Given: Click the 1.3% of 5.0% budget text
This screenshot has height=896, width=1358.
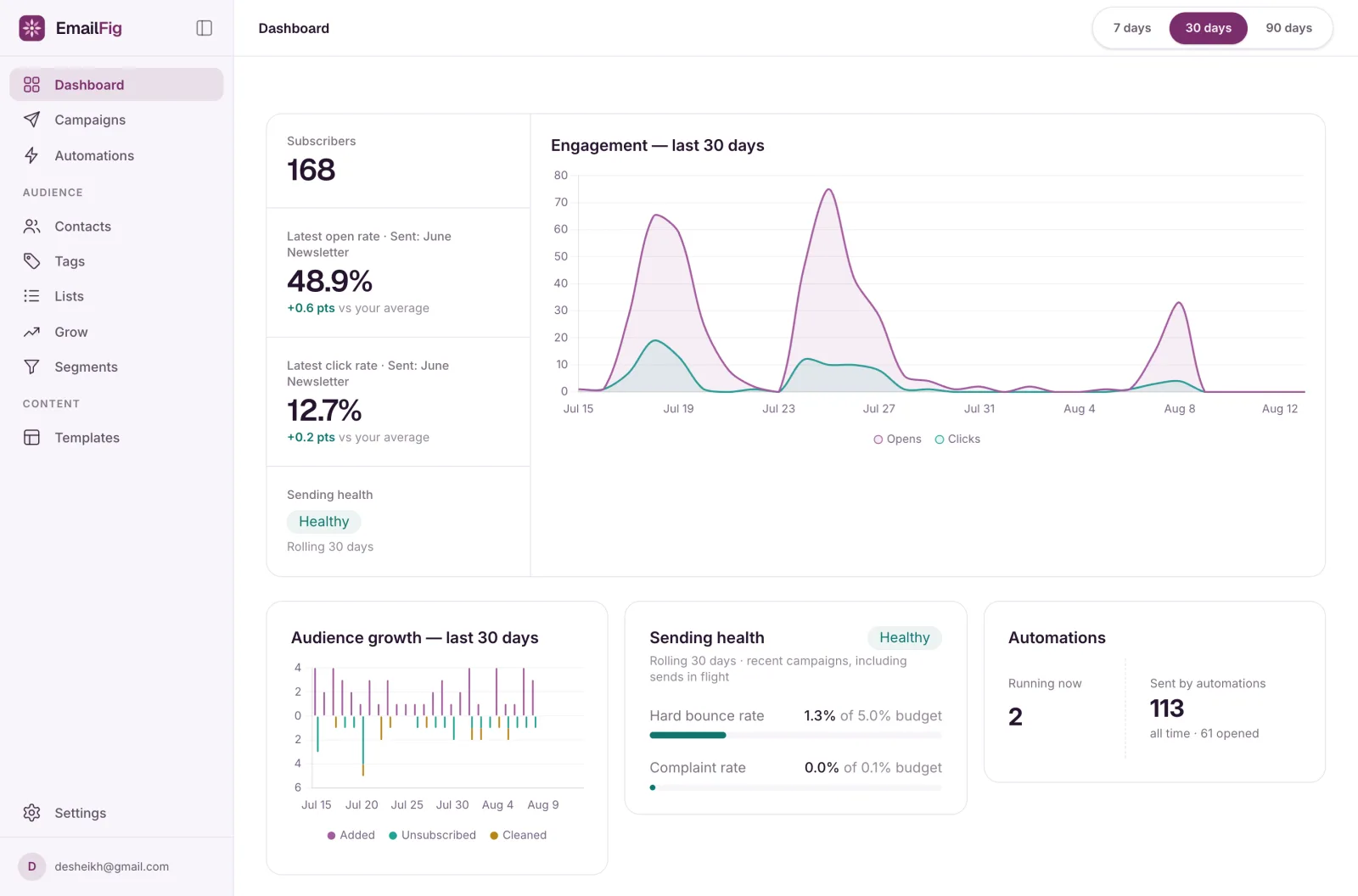Looking at the screenshot, I should point(873,715).
